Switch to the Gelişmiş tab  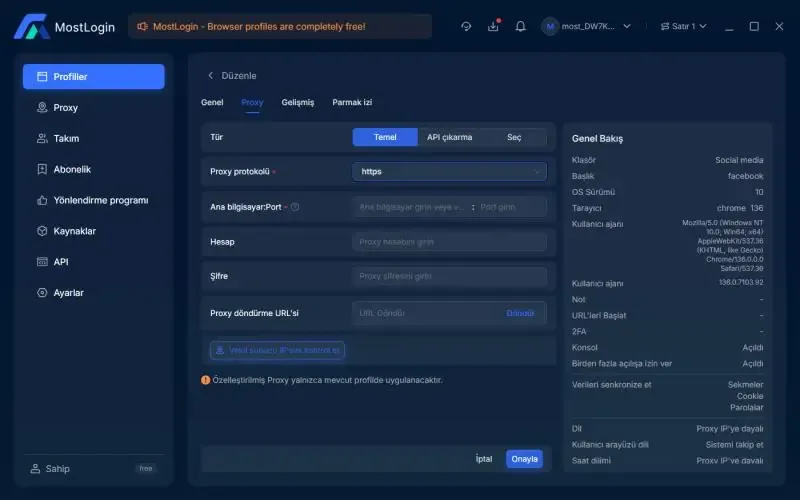tap(298, 103)
